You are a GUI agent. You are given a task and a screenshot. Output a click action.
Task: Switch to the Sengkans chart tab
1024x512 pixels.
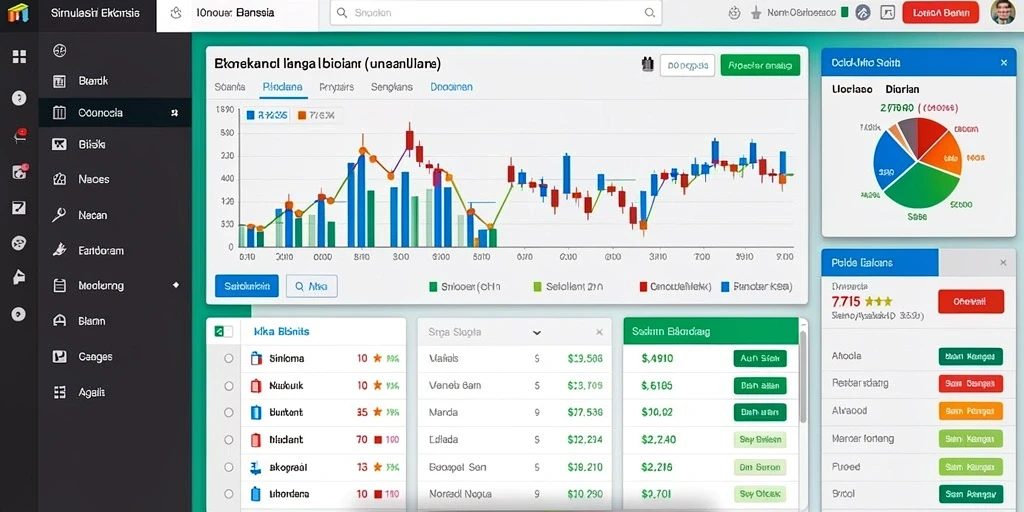[392, 86]
